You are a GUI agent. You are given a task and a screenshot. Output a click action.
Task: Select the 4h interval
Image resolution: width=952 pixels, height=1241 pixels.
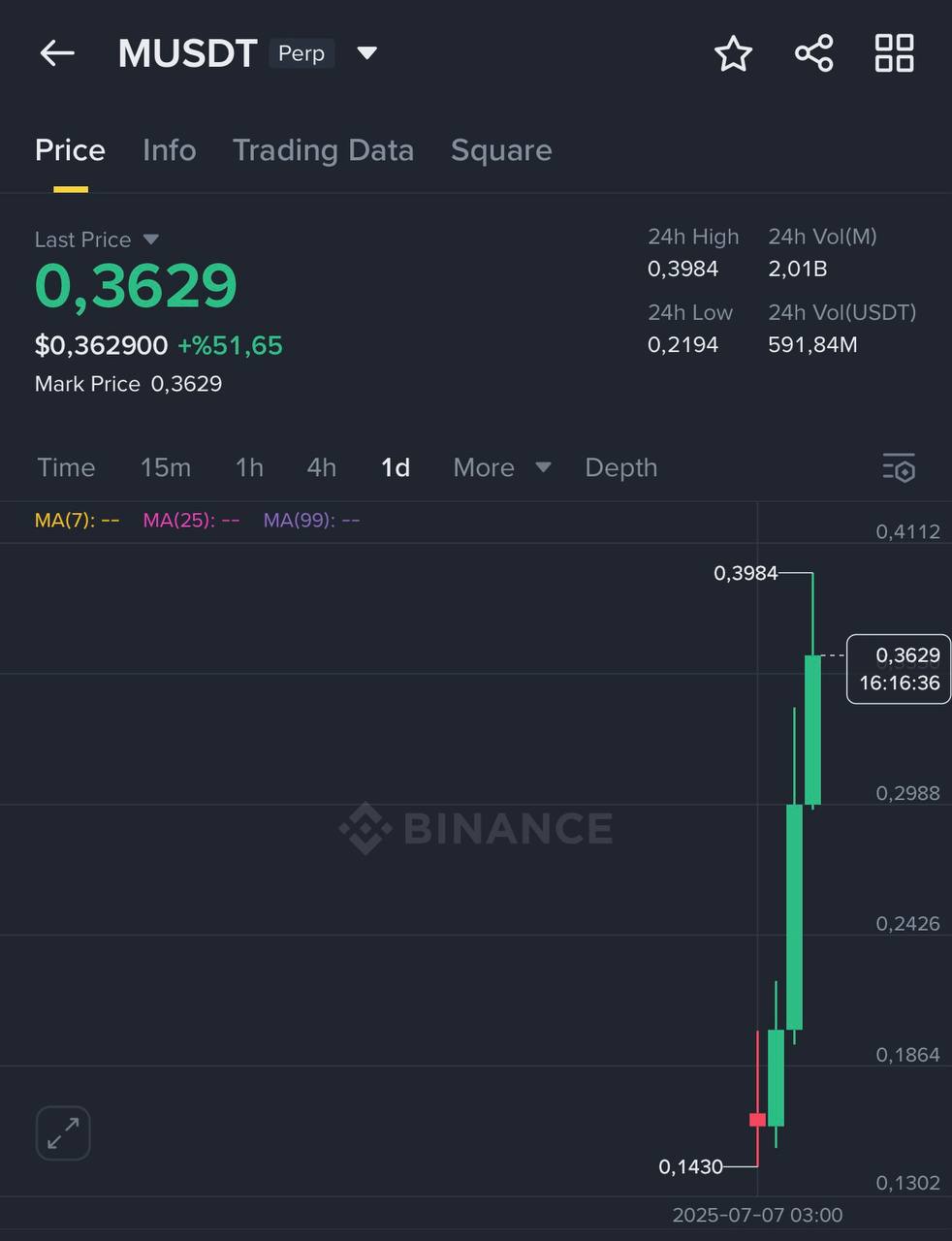tap(322, 467)
